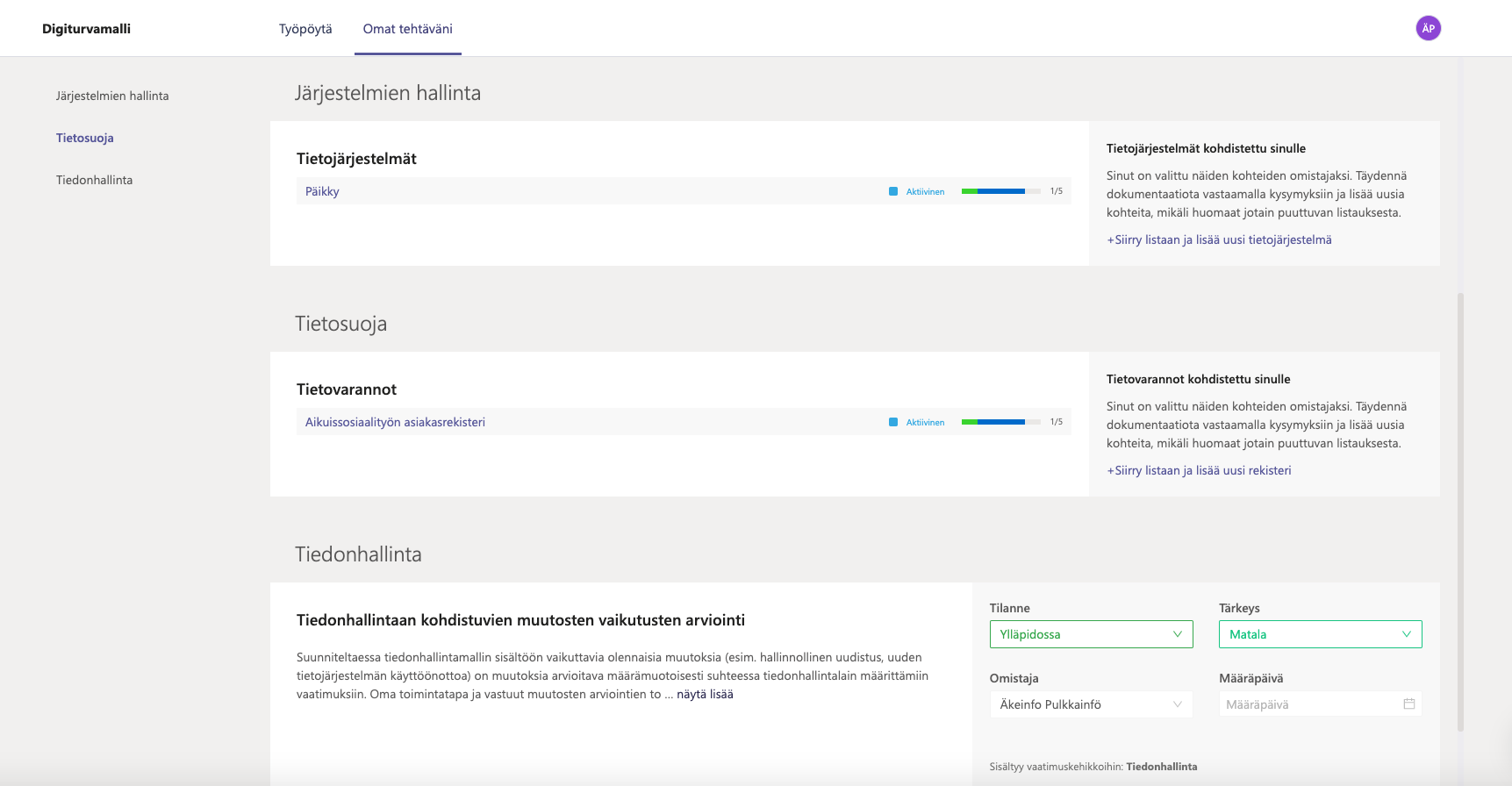Open the Omistaja dropdown showing Äkeinfo Pulkkainfö

1091,704
